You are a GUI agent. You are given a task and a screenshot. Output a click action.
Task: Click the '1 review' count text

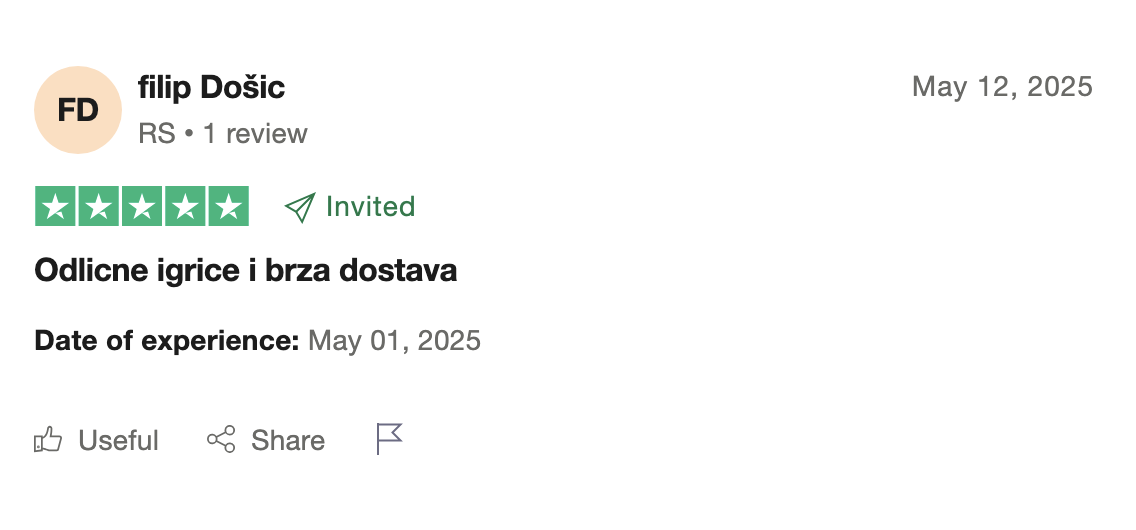tap(255, 134)
